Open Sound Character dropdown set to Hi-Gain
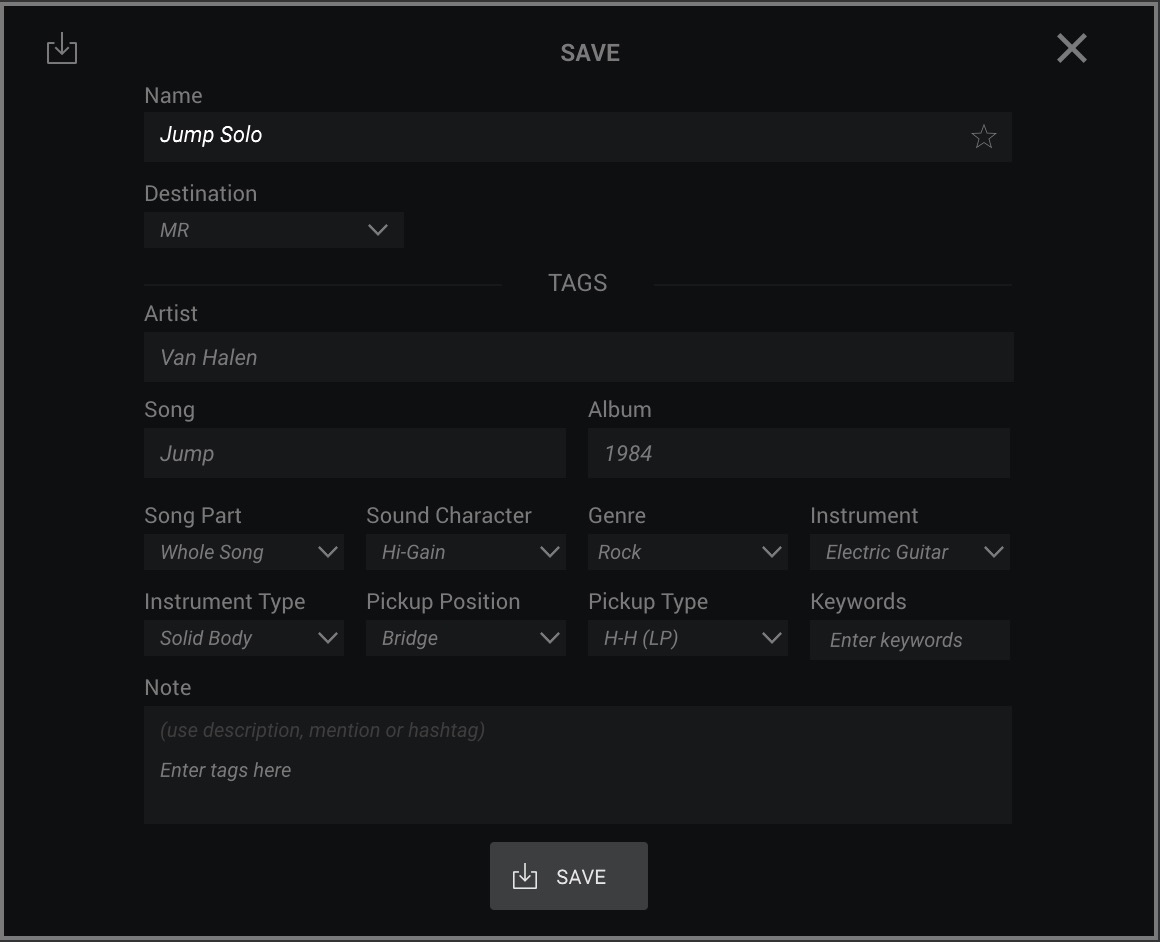 (466, 552)
